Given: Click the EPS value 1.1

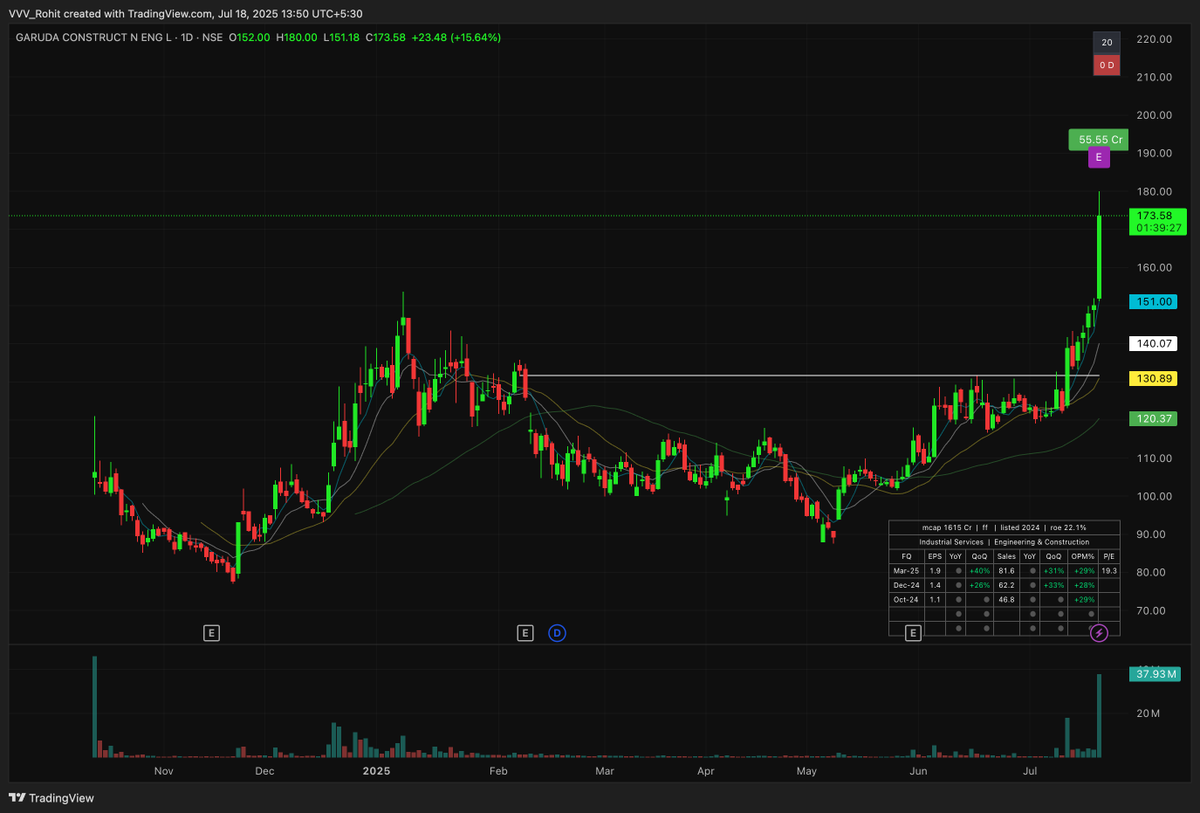Looking at the screenshot, I should click(934, 599).
